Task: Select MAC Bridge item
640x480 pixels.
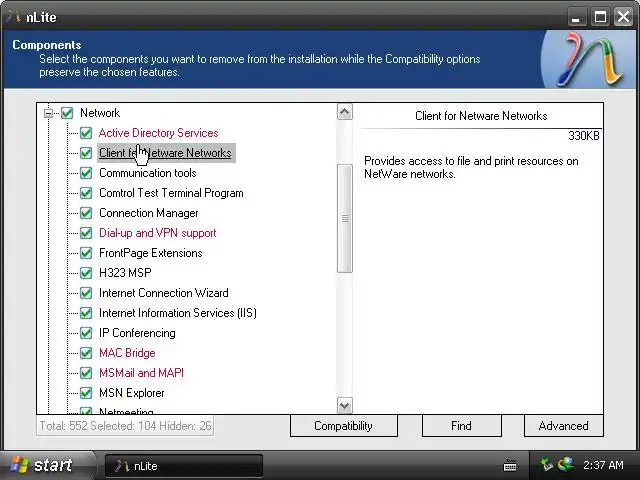Action: pyautogui.click(x=127, y=353)
